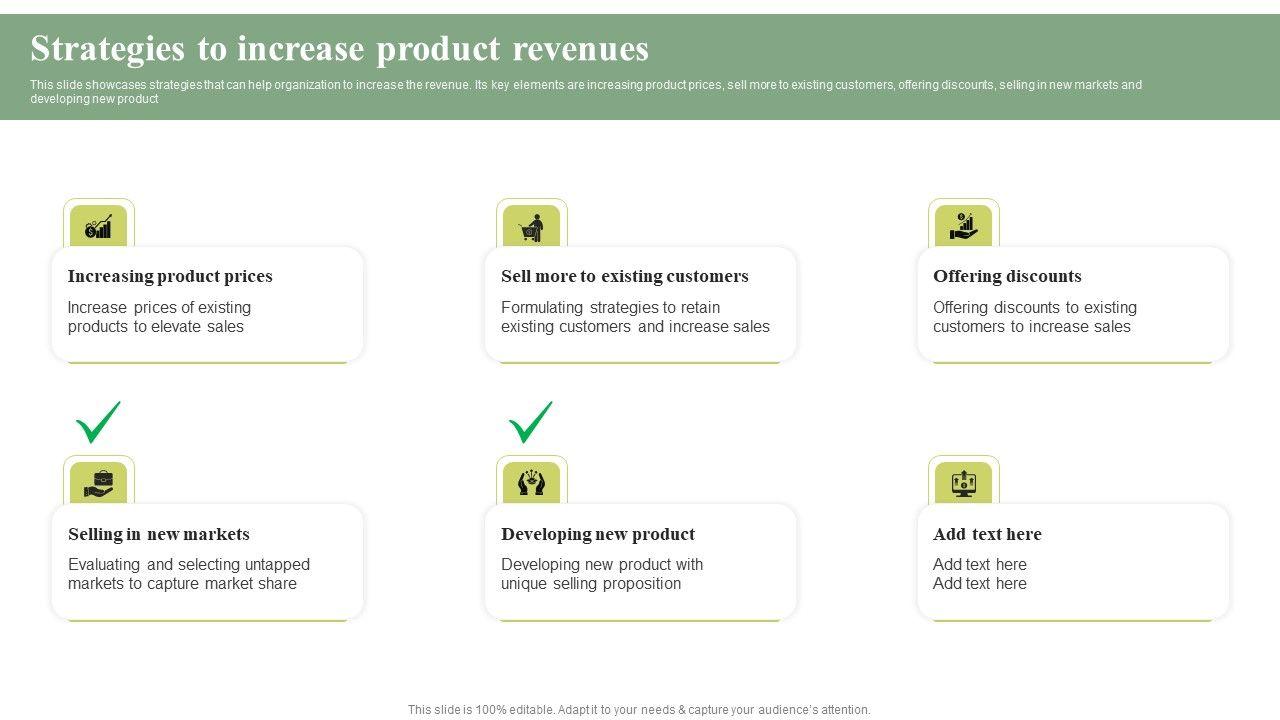Click the text "Evaluating and selecting untapped markets"
Screen dimensions: 1280x720
(x=189, y=574)
